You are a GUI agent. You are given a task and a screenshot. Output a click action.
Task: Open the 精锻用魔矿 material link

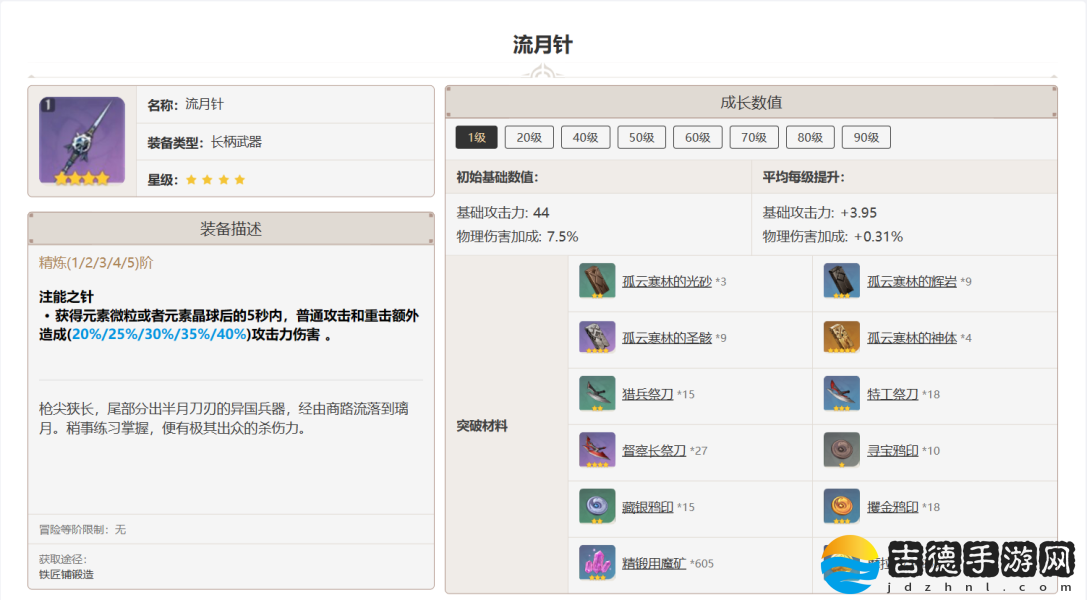point(653,563)
